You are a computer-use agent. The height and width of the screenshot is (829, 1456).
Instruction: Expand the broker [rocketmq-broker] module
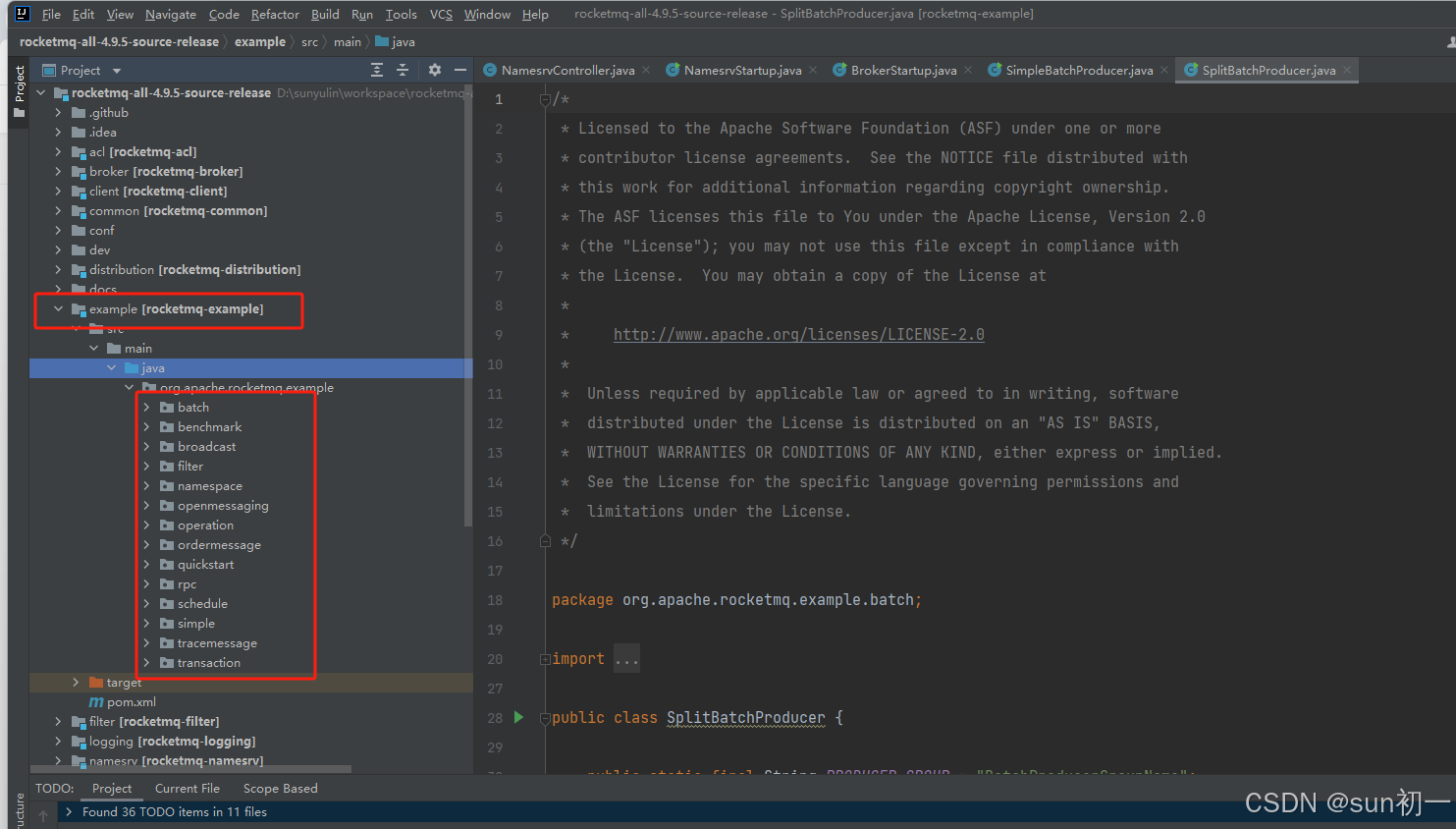click(58, 171)
